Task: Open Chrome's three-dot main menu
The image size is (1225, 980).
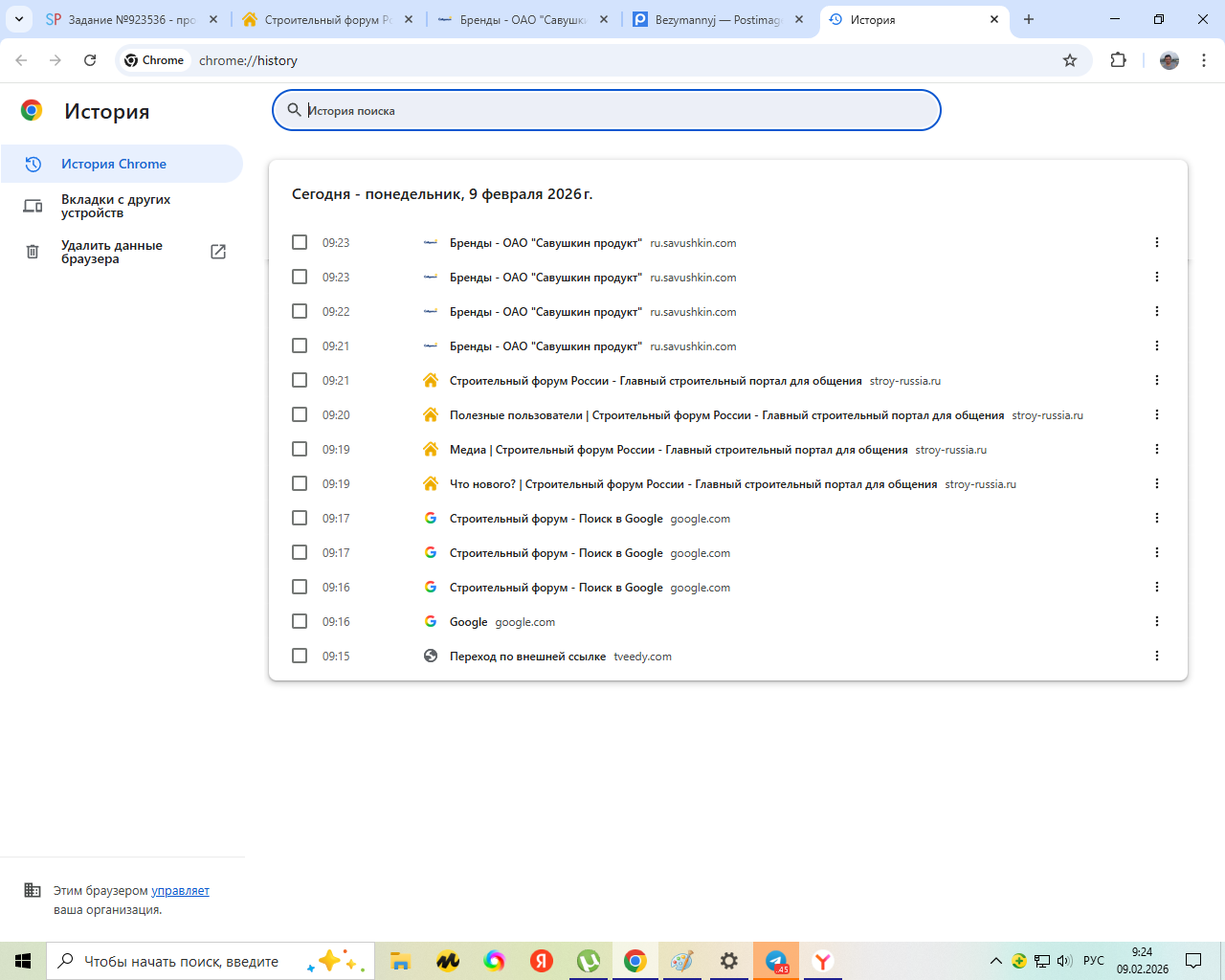Action: pyautogui.click(x=1204, y=60)
